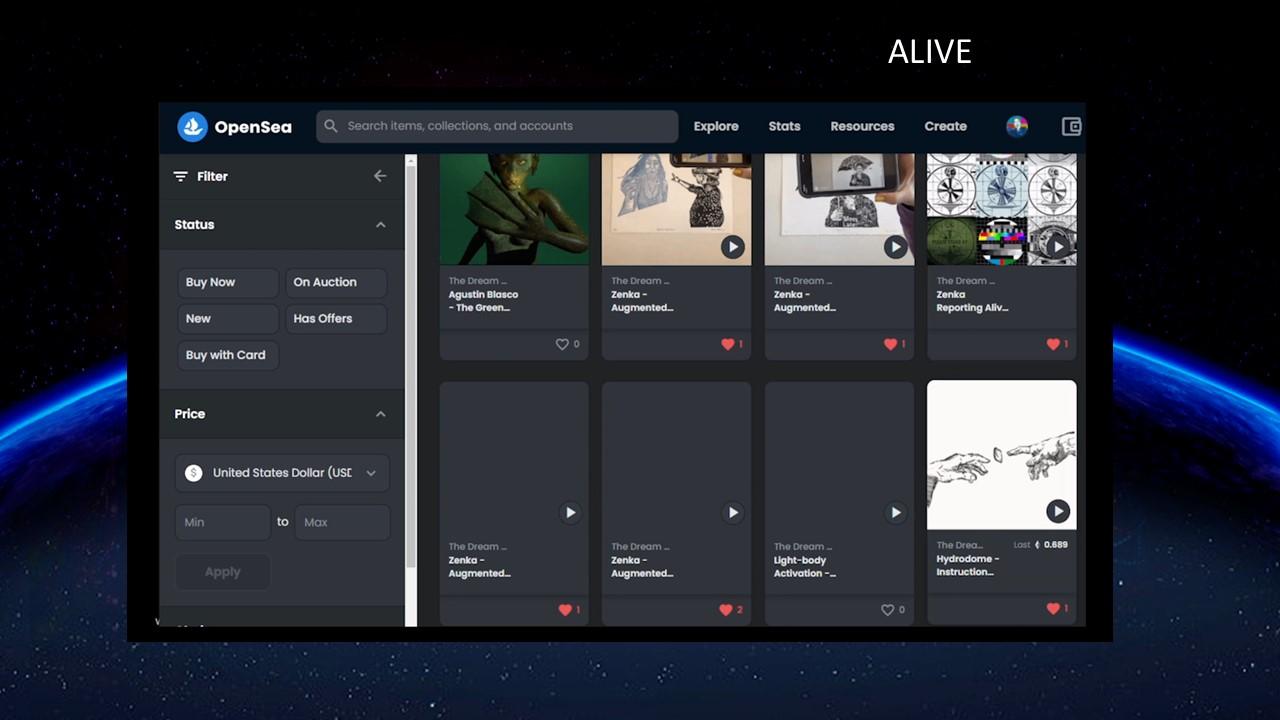Open the Explore menu

point(716,126)
